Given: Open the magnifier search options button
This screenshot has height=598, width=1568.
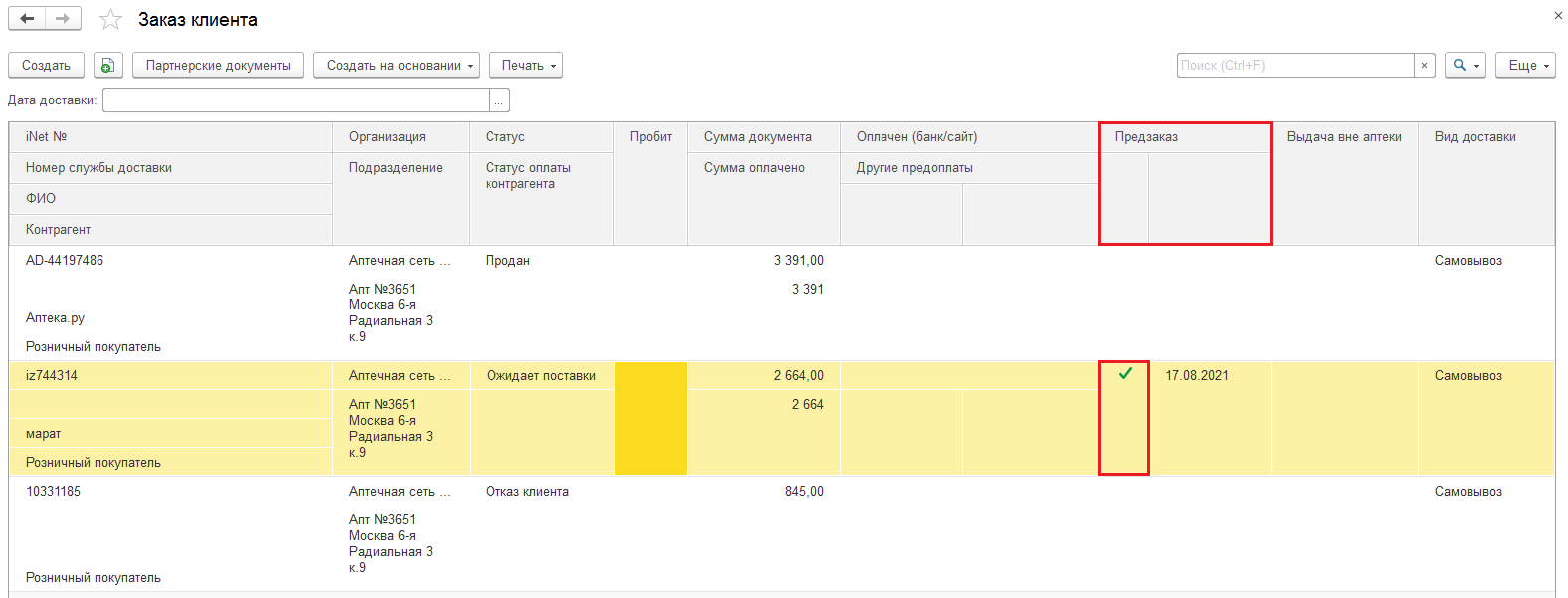Looking at the screenshot, I should [x=1465, y=66].
